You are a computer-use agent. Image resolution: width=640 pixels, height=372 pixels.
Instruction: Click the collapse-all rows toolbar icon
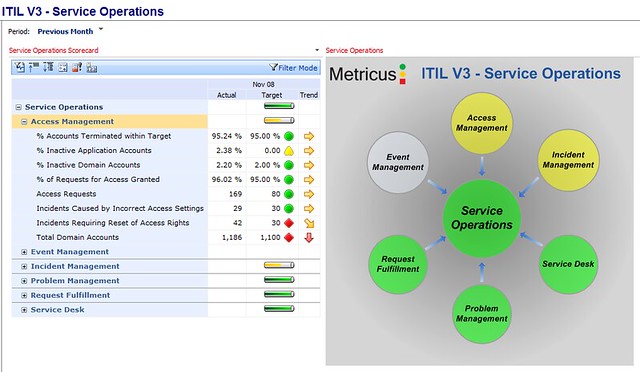tap(34, 67)
